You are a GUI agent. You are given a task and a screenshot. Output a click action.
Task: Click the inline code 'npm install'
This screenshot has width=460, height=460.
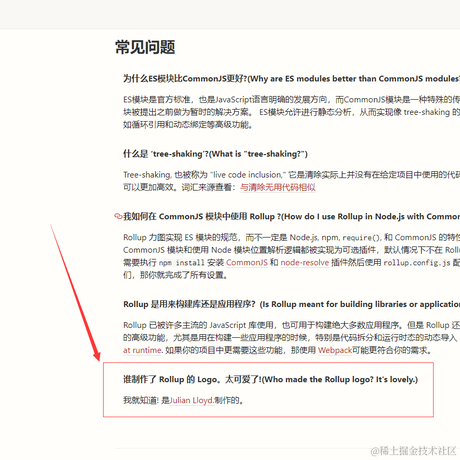pyautogui.click(x=181, y=263)
